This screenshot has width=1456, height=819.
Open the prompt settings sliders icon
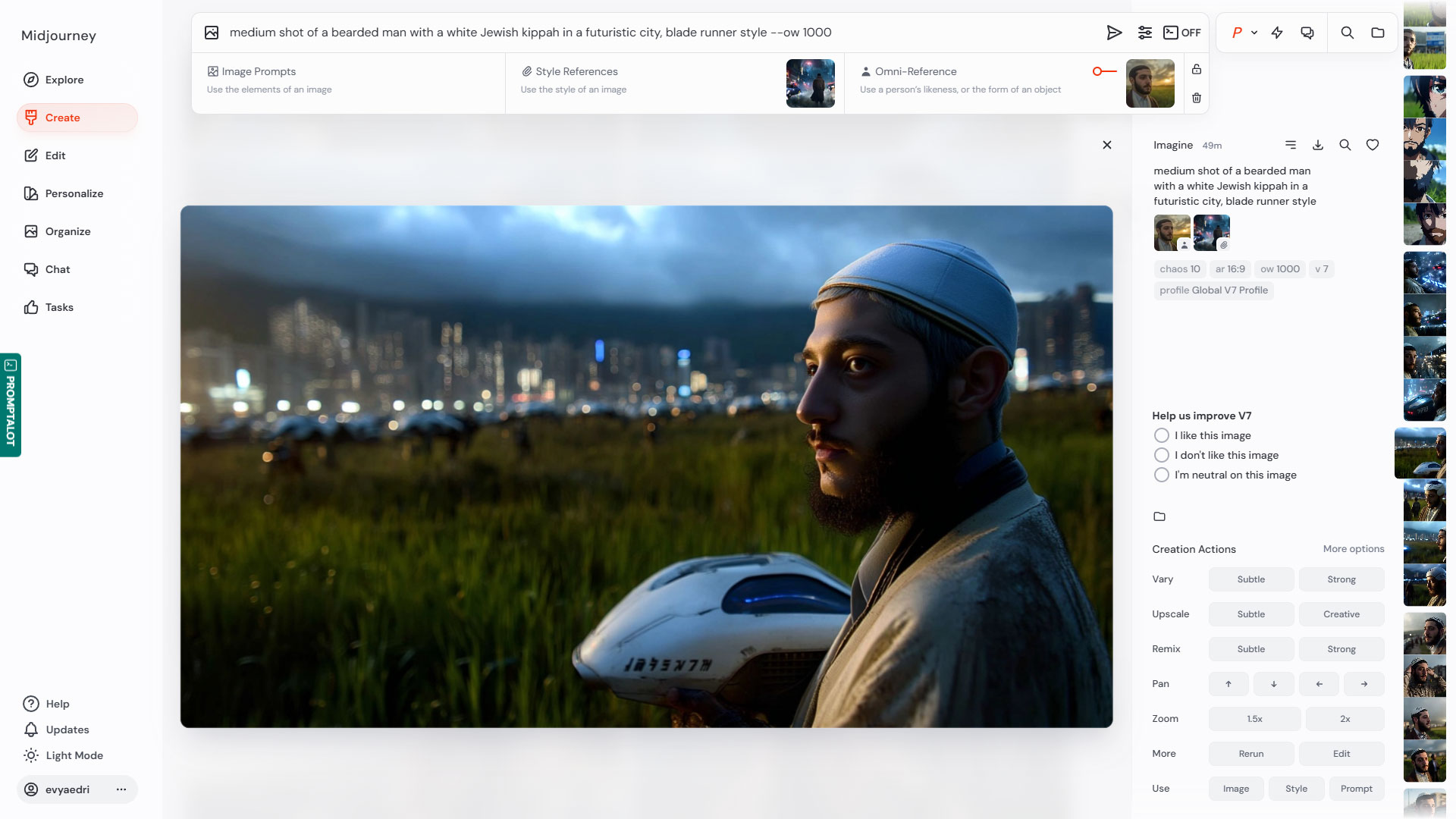(x=1145, y=33)
